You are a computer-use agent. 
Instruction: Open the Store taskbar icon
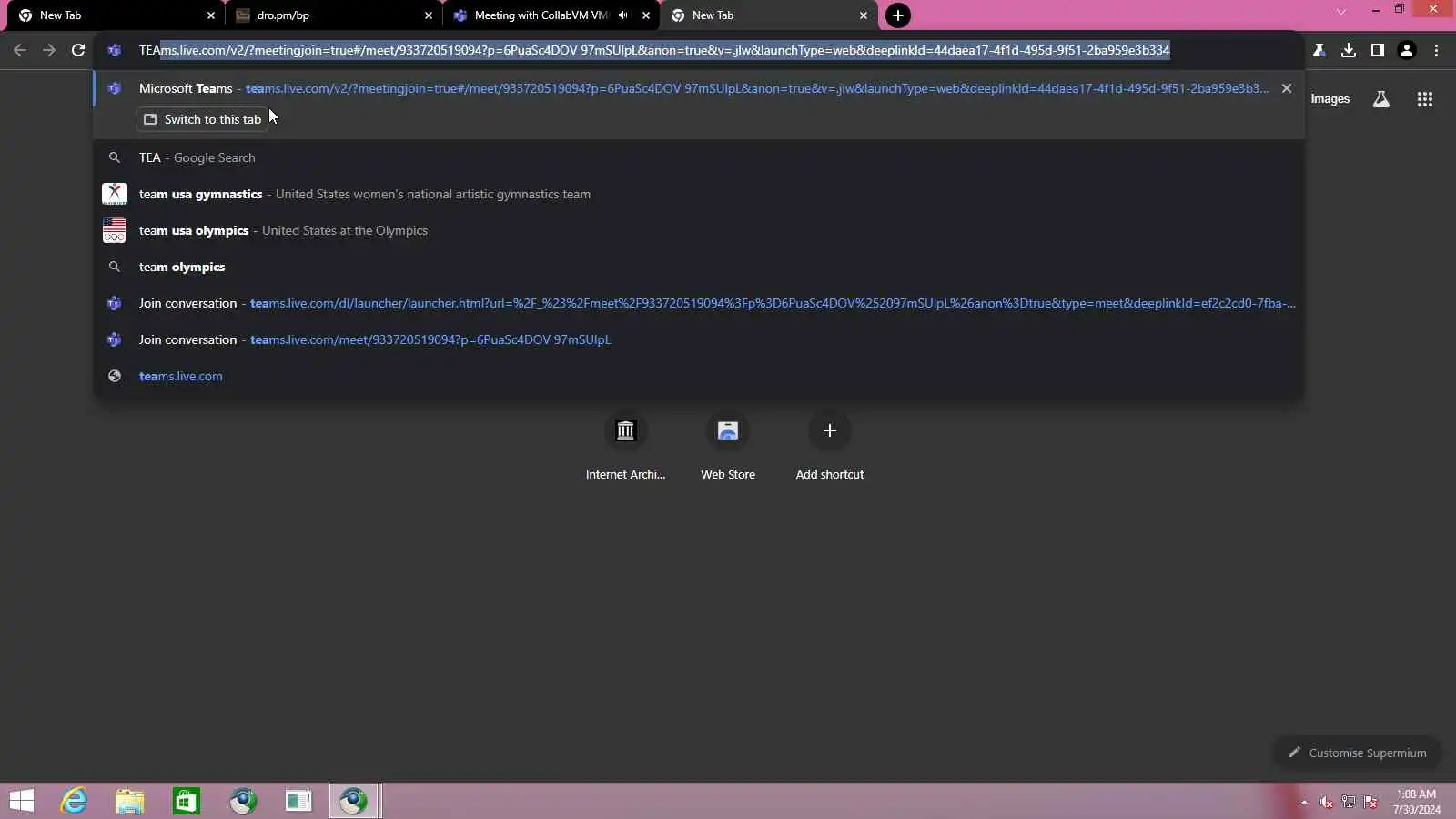coord(187,801)
